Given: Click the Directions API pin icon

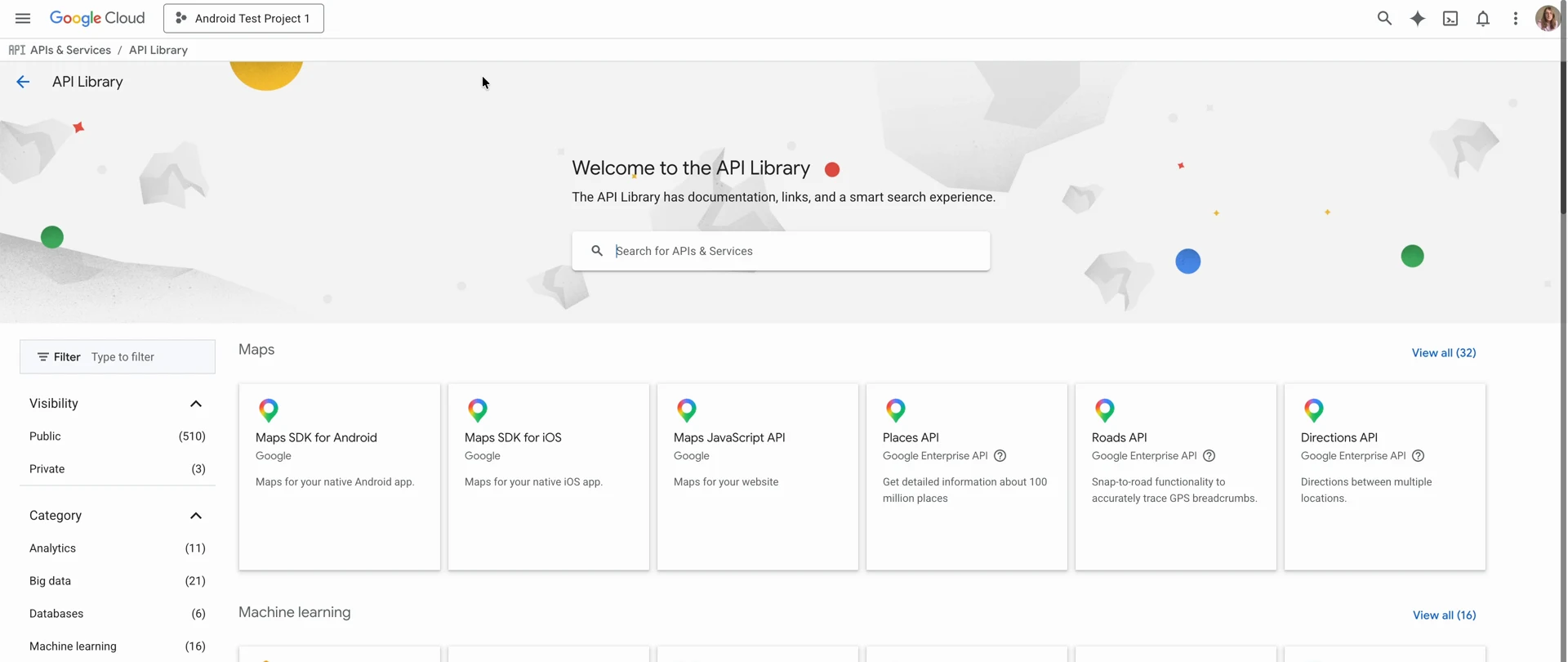Looking at the screenshot, I should [x=1314, y=409].
